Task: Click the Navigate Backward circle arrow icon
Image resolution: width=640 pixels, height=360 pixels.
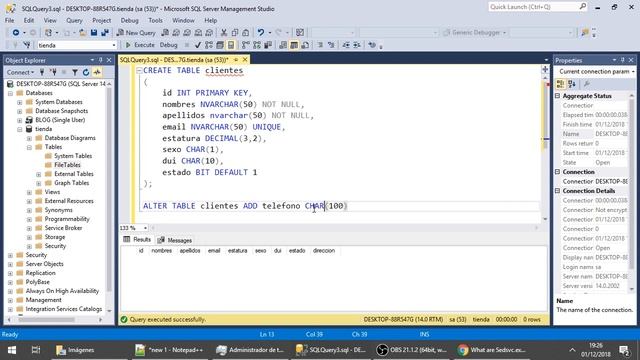Action: point(16,33)
